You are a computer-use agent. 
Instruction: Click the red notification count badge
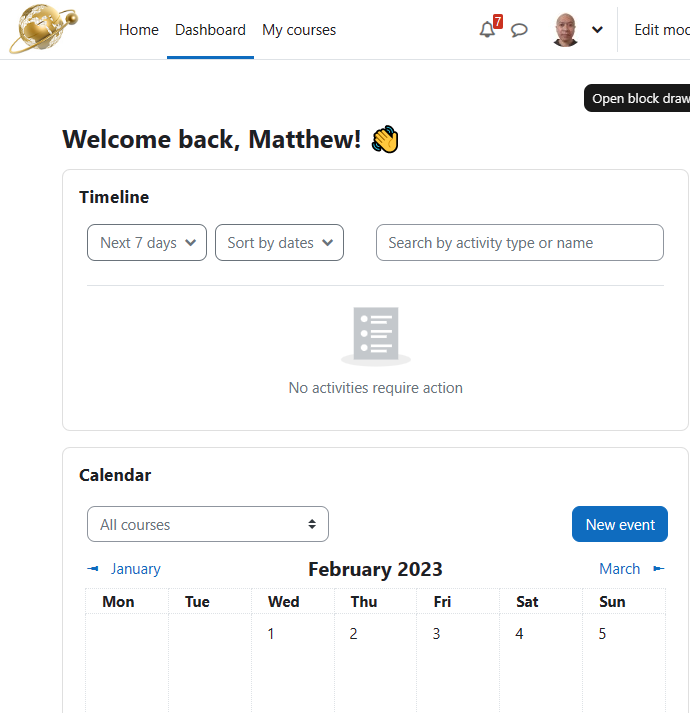coord(498,21)
